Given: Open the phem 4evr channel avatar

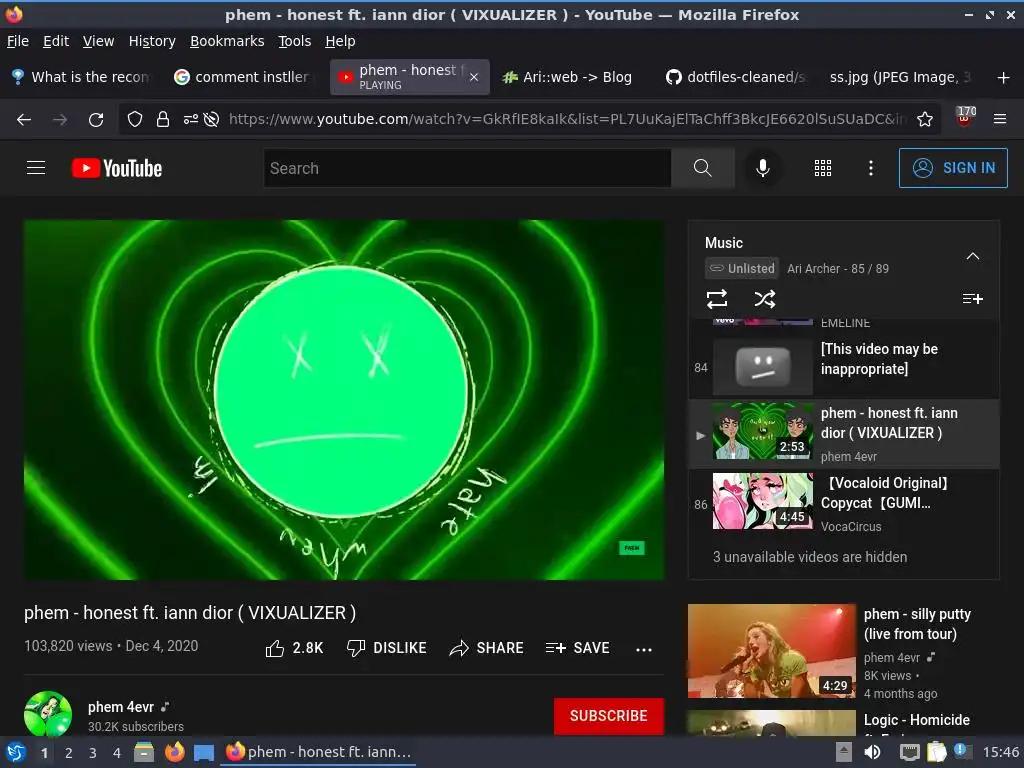Looking at the screenshot, I should pos(48,714).
